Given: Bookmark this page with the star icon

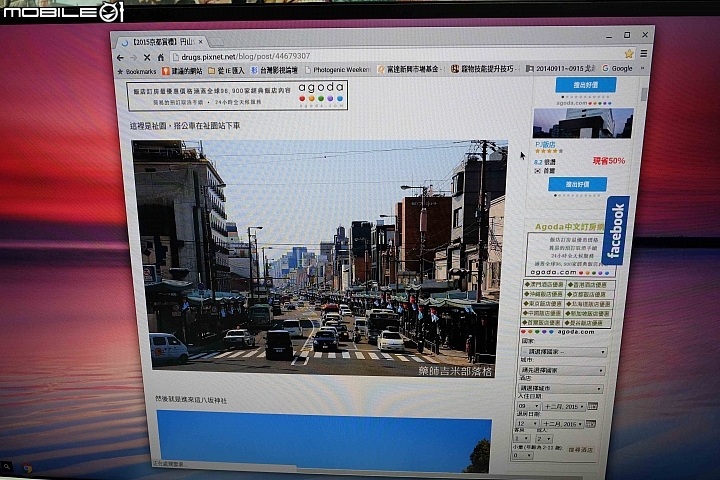Looking at the screenshot, I should (x=629, y=54).
